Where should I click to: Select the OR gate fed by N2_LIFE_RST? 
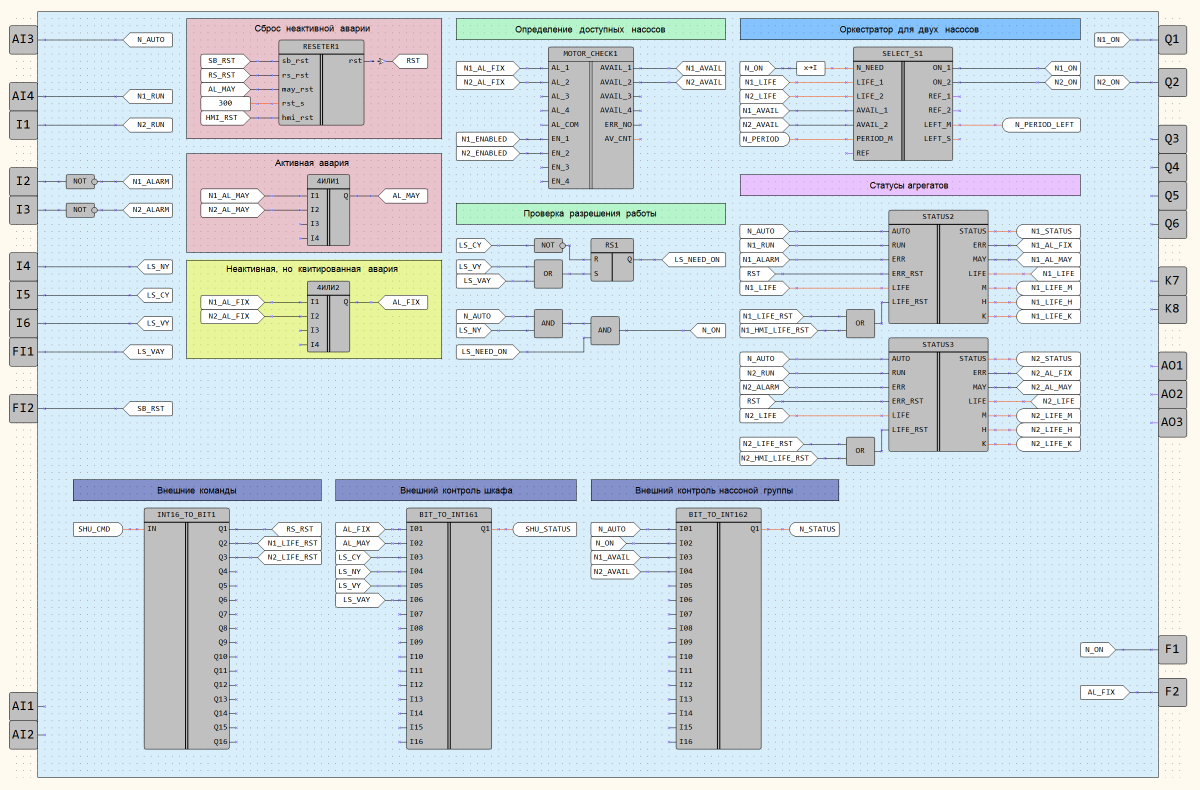pos(860,451)
